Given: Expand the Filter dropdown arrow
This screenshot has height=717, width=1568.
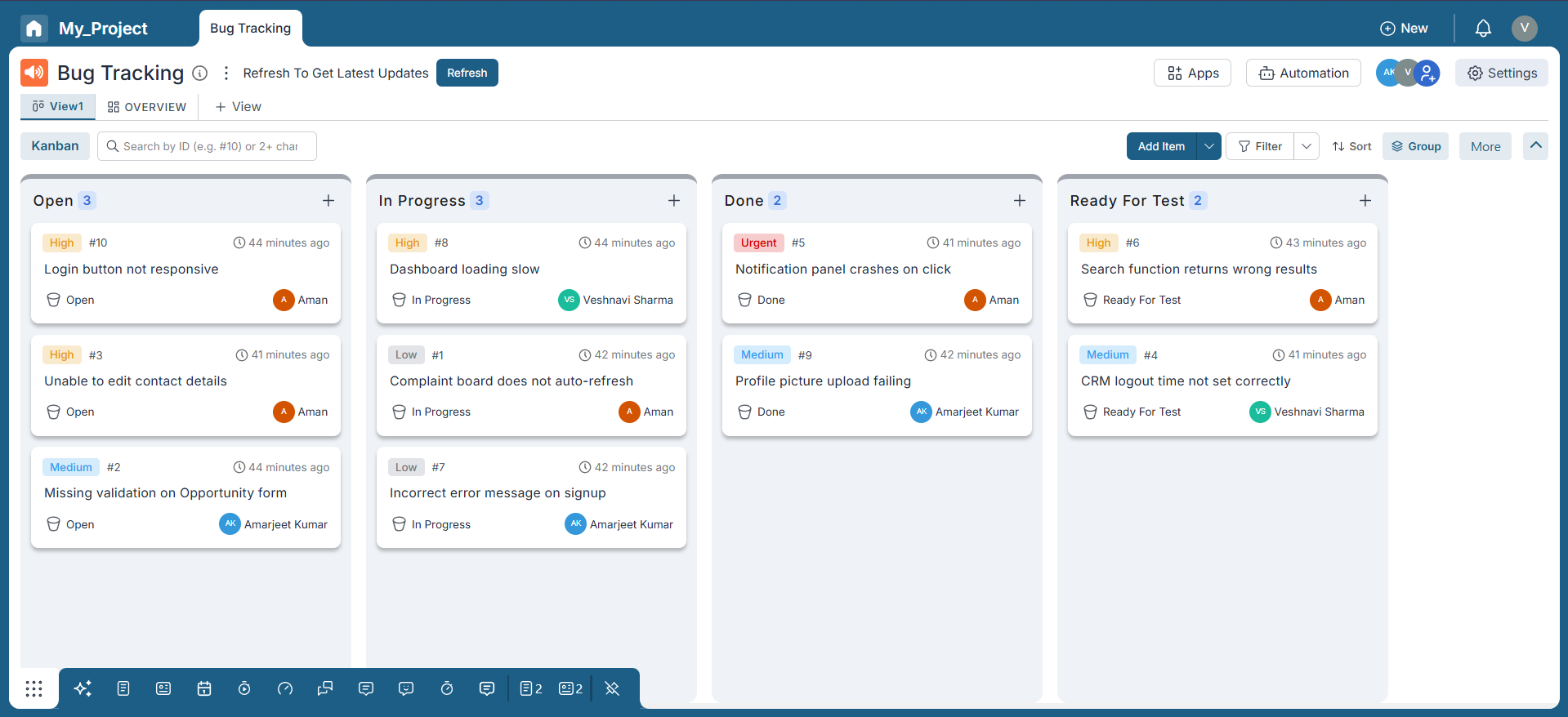Looking at the screenshot, I should pos(1307,146).
